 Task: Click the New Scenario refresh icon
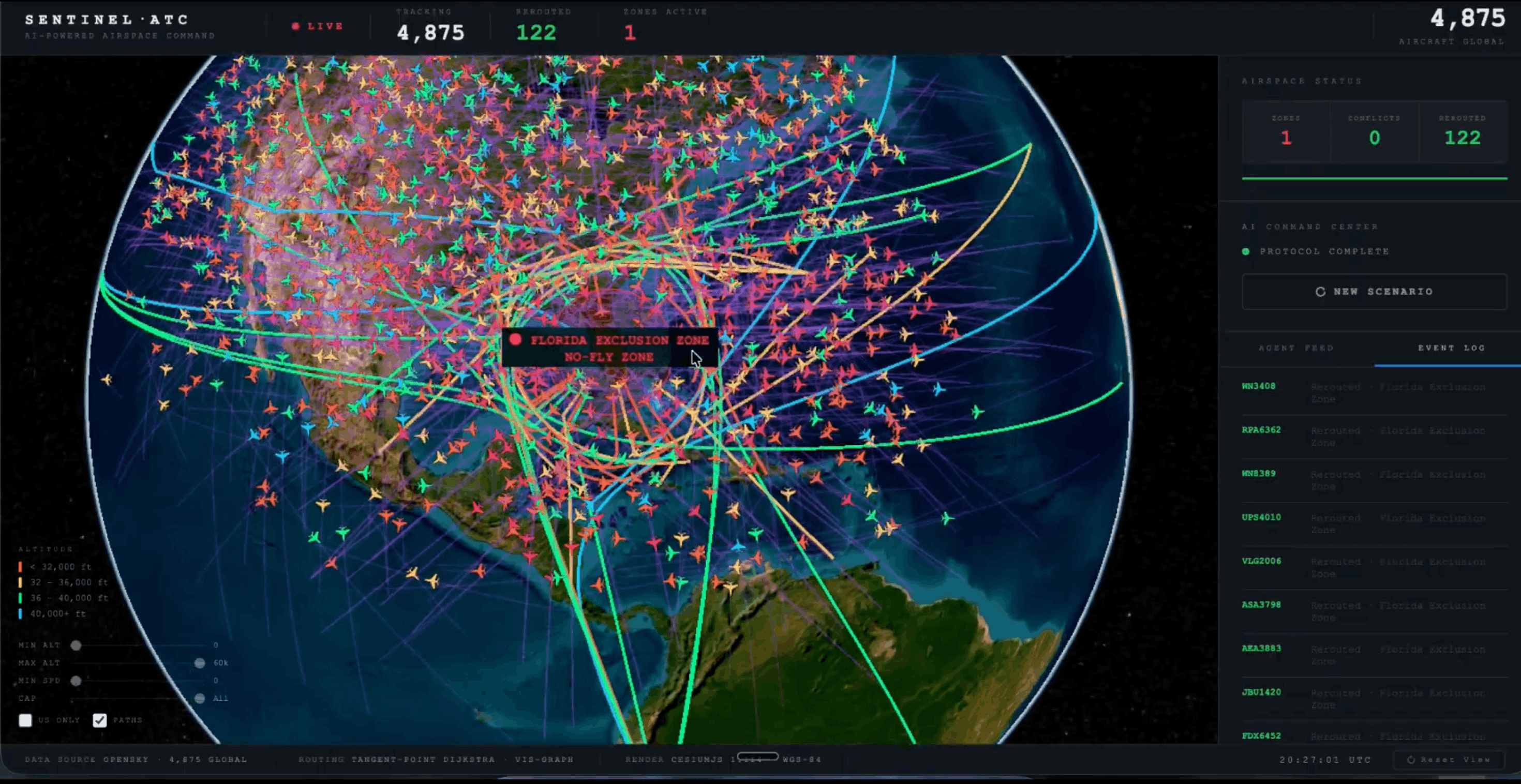pos(1320,292)
